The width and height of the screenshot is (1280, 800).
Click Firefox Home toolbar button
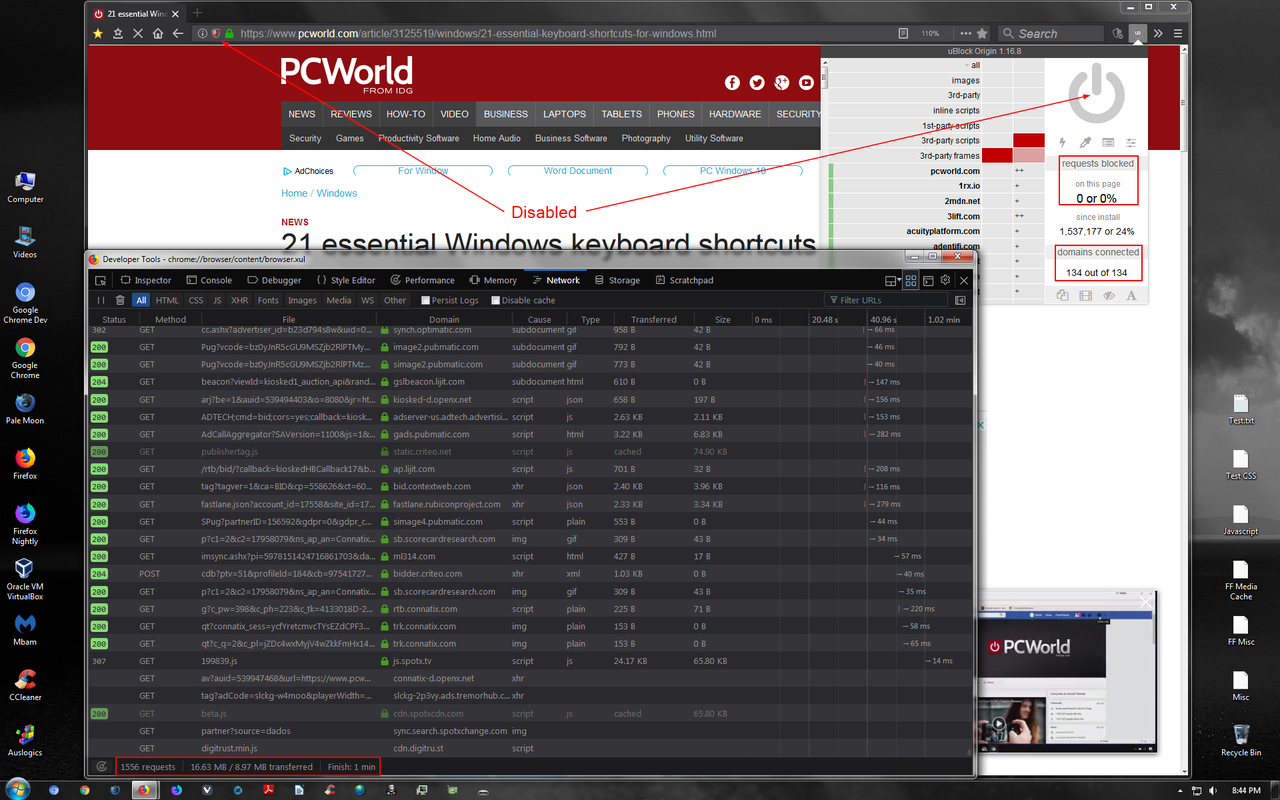(x=158, y=33)
